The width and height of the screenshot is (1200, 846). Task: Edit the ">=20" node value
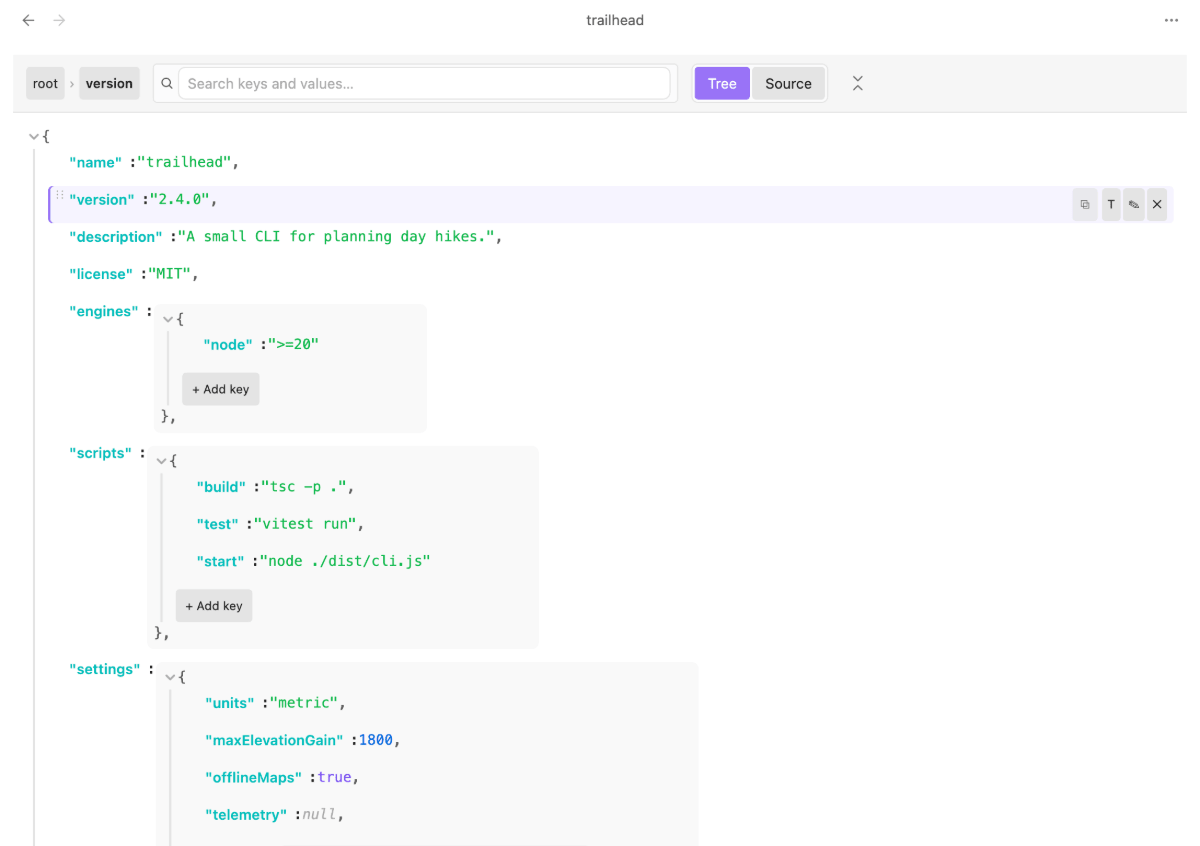click(x=293, y=345)
